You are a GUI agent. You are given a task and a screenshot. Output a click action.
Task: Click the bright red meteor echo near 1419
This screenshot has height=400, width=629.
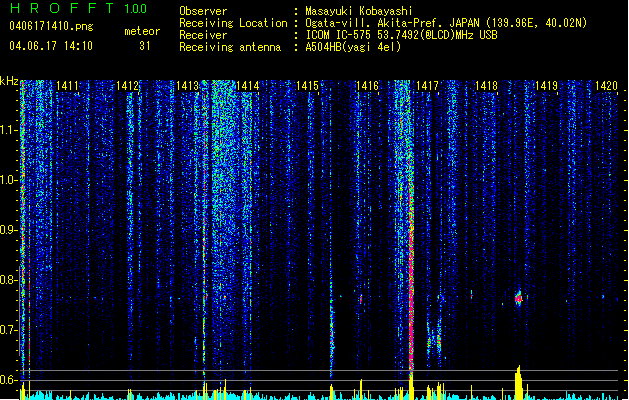(x=519, y=298)
